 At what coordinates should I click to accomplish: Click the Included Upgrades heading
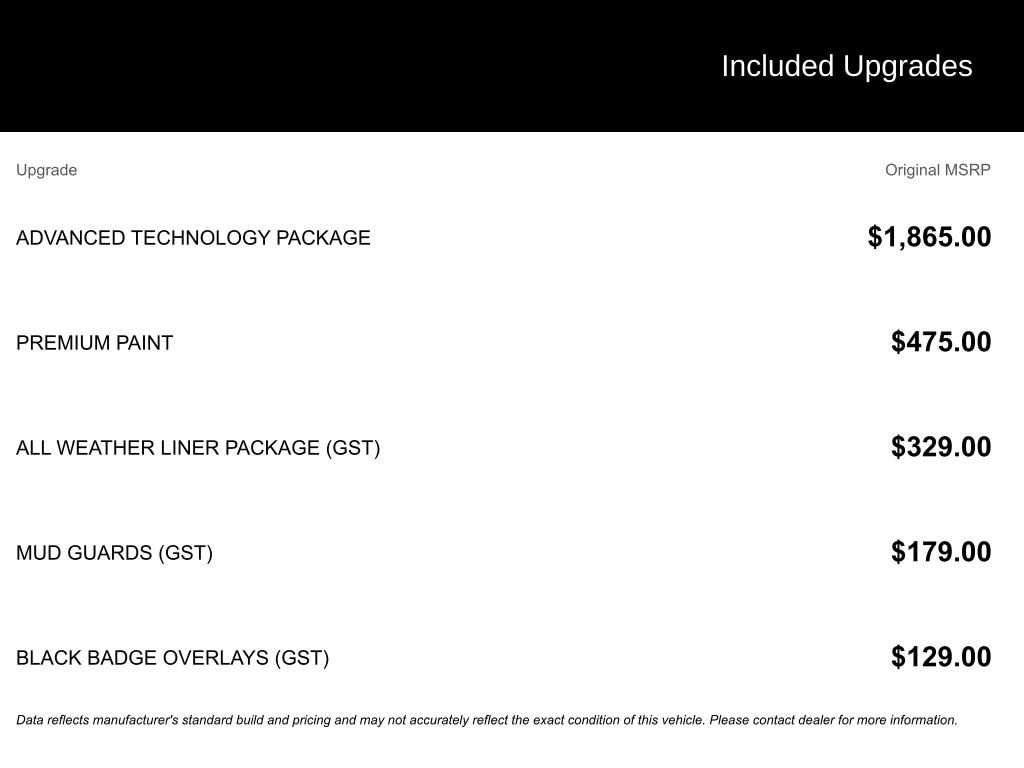click(846, 66)
